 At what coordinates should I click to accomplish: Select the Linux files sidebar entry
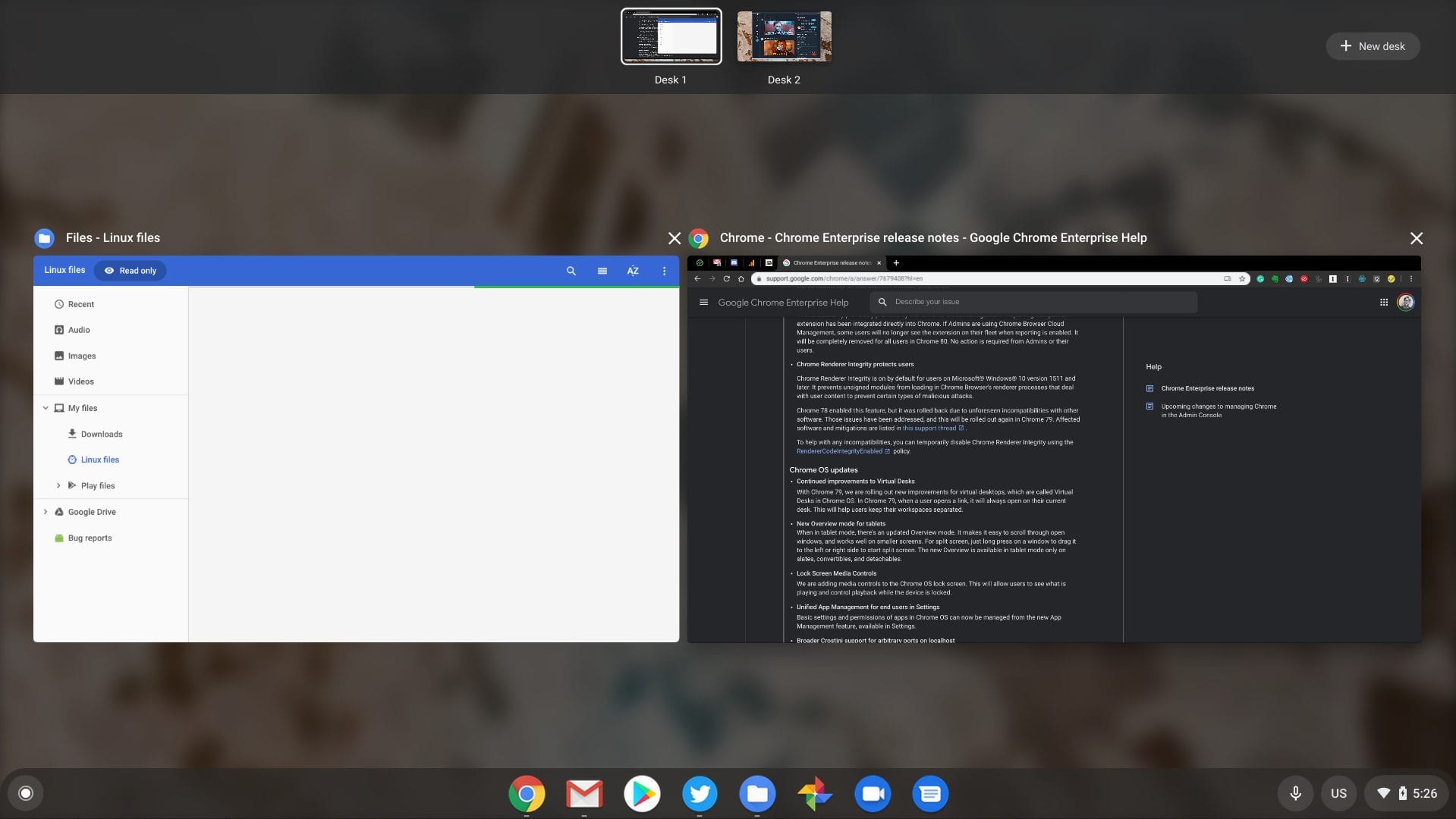pos(111,460)
